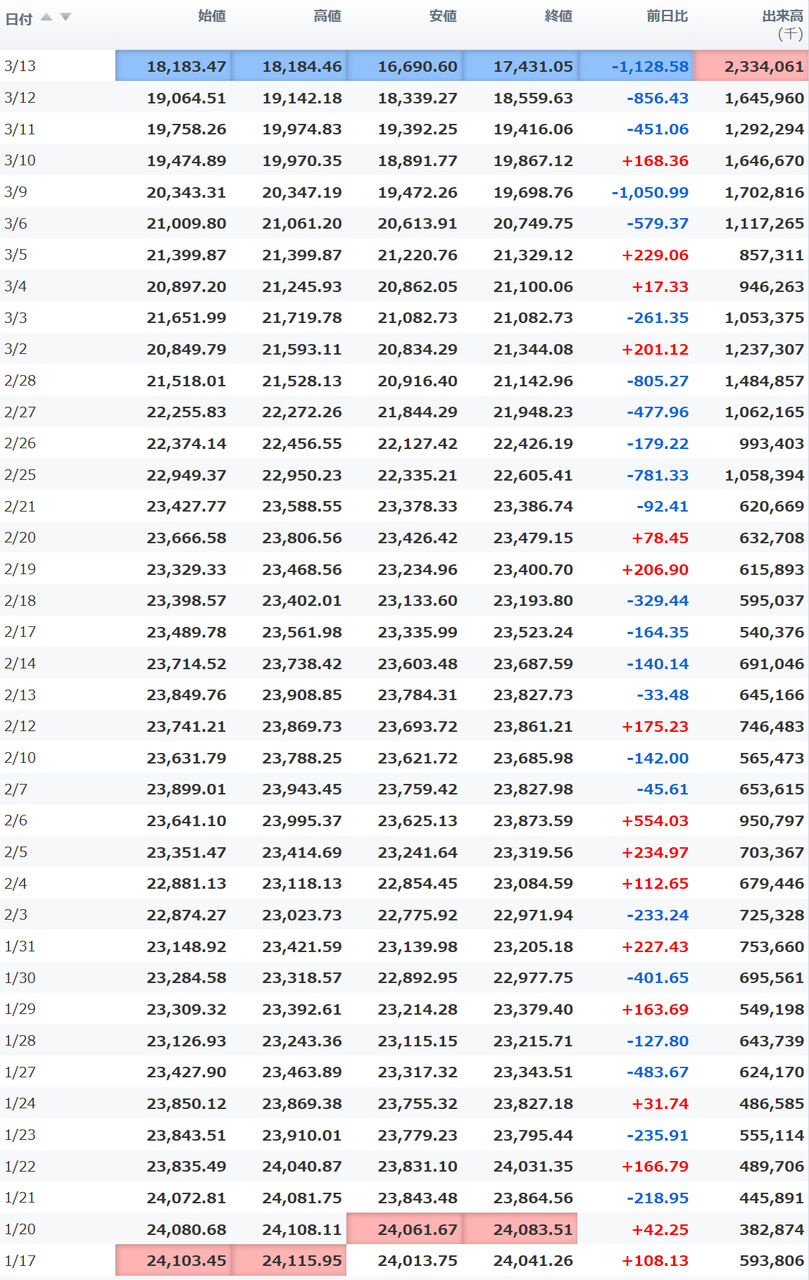Select the 1/24 closing price 23,827.18
The image size is (809, 1280).
533,1103
